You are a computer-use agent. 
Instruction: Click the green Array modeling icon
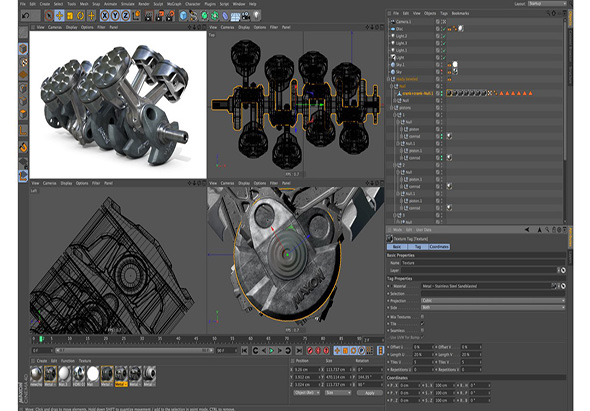click(215, 15)
